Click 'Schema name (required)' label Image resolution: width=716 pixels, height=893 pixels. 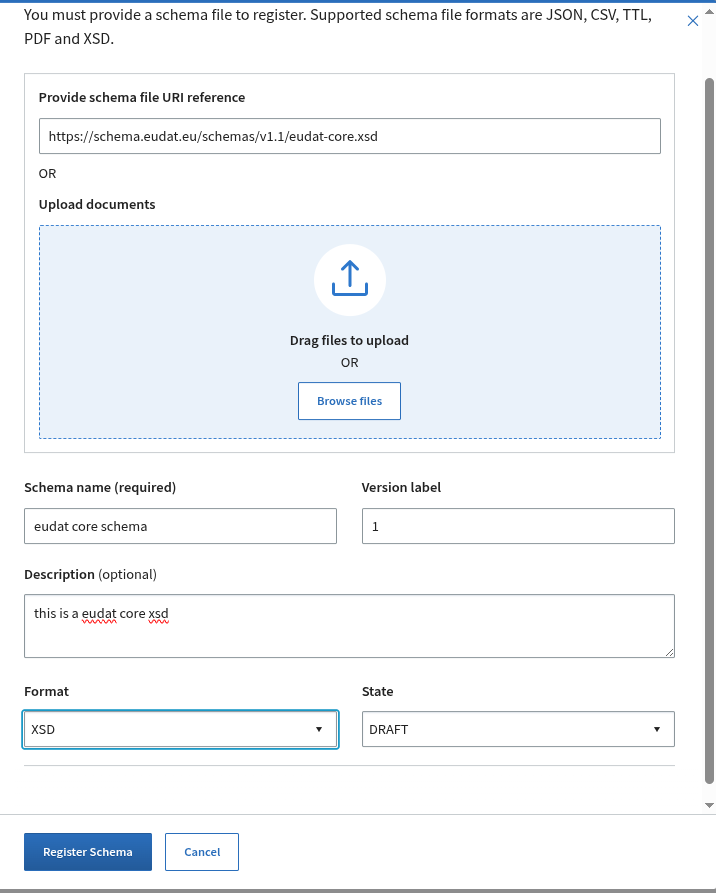point(100,488)
